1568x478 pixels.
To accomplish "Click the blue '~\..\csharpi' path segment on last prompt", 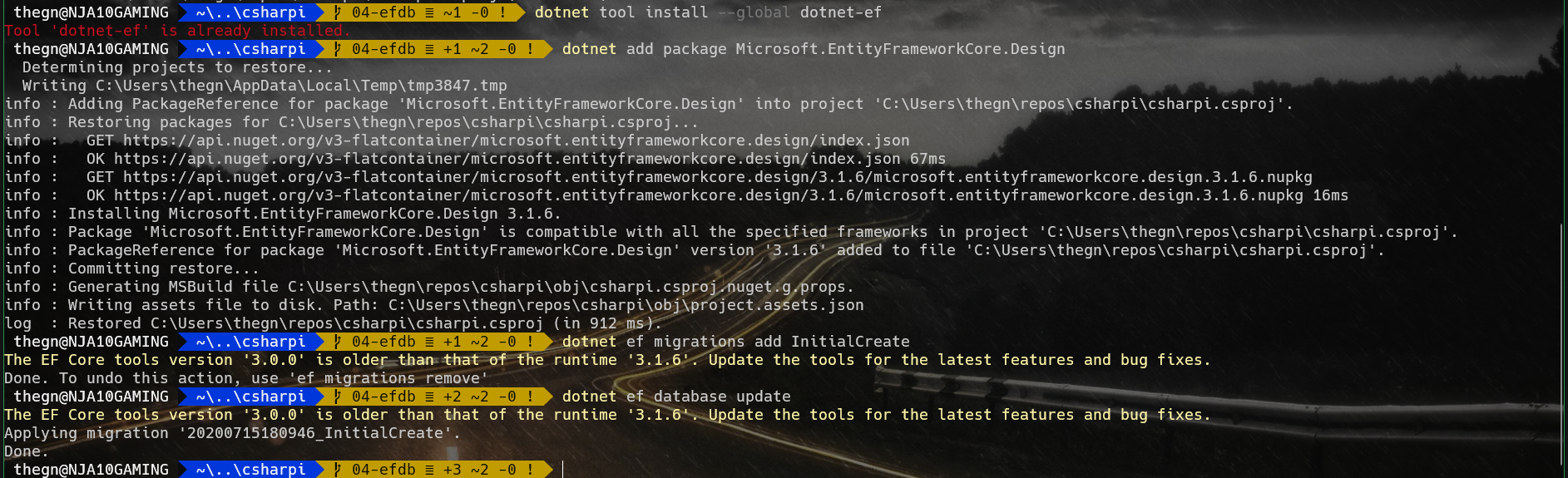I will pyautogui.click(x=250, y=470).
